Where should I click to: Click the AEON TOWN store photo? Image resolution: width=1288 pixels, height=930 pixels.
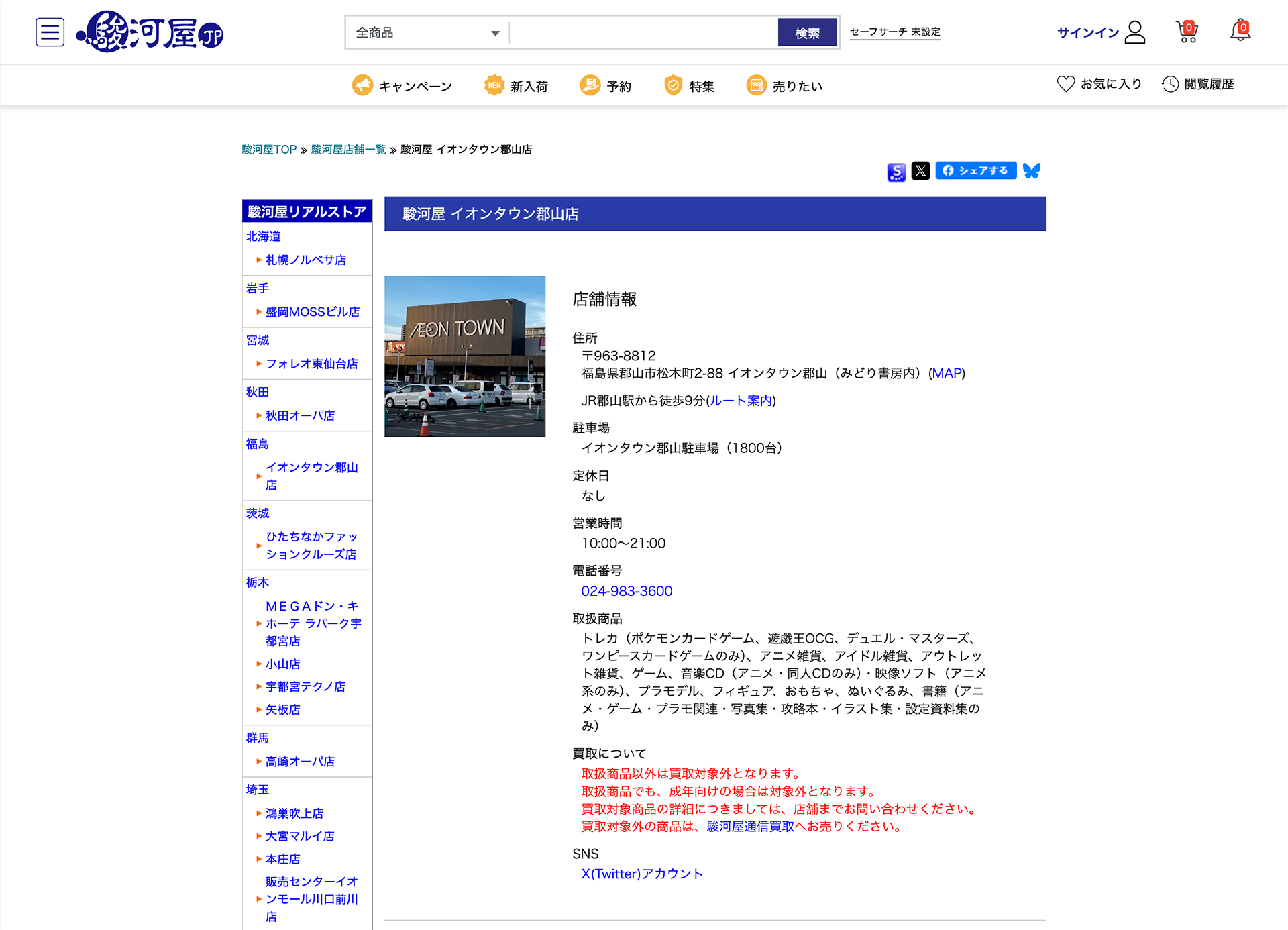pos(465,356)
